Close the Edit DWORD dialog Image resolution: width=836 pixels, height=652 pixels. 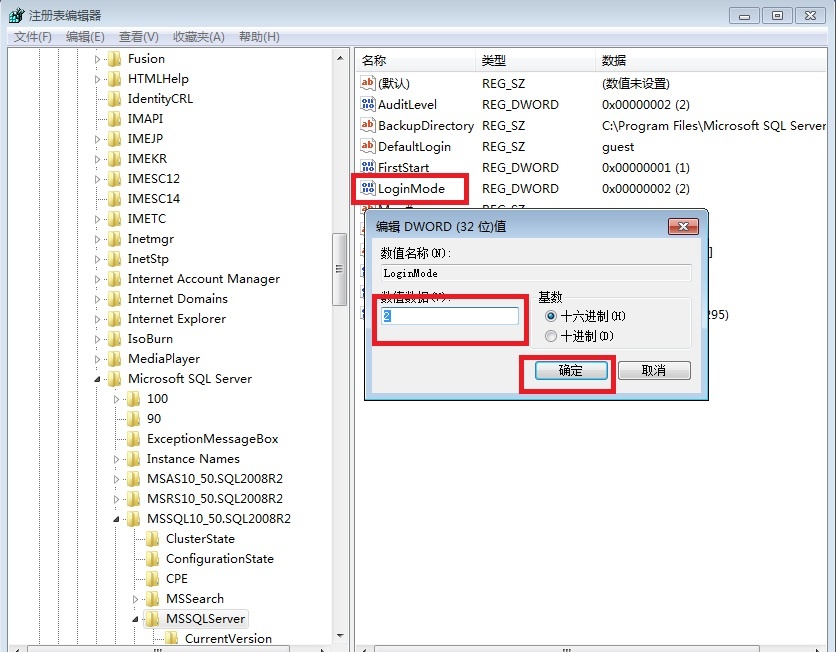(x=685, y=227)
